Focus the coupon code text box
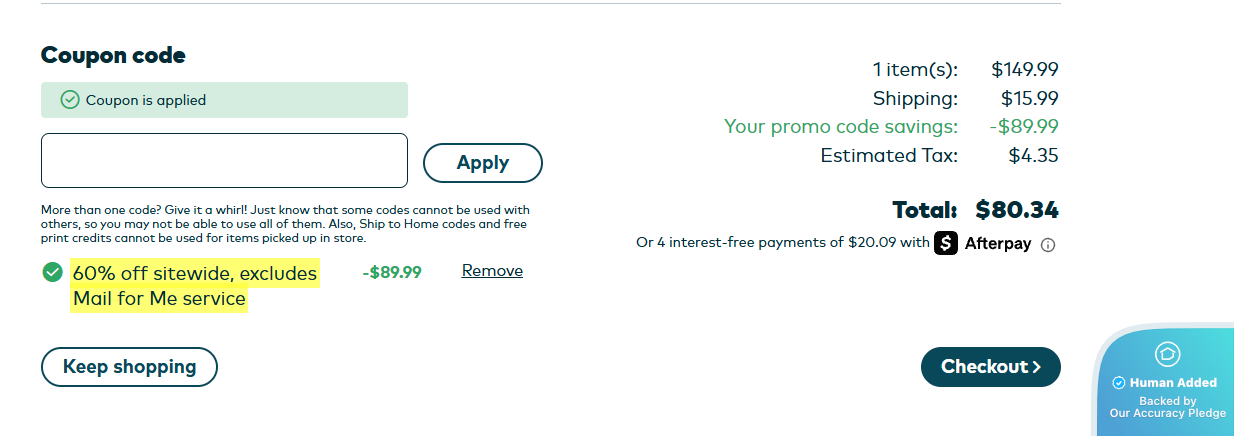The height and width of the screenshot is (436, 1234). click(x=224, y=160)
